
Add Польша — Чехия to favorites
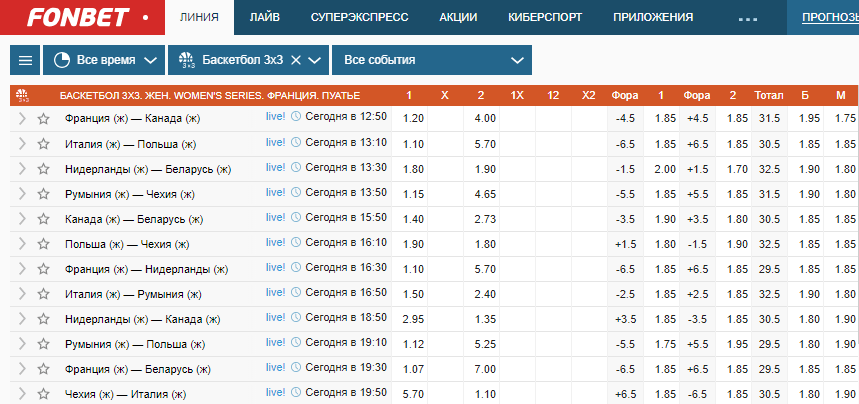pos(43,244)
